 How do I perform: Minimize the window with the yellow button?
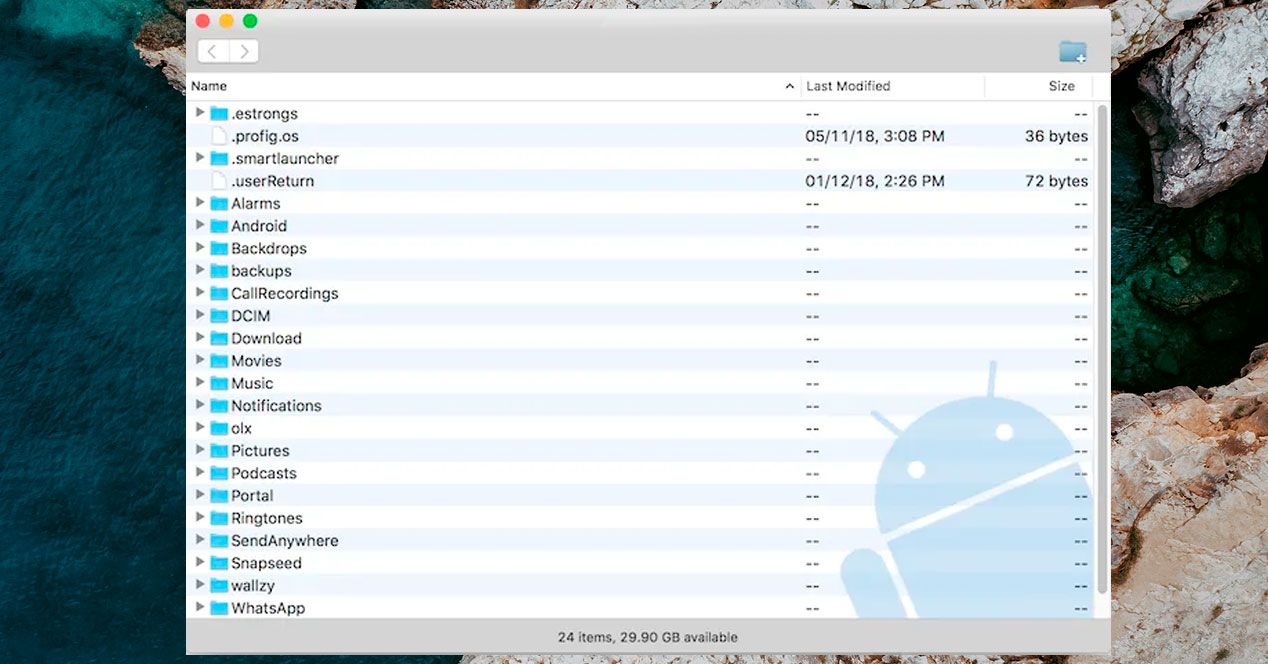point(227,20)
